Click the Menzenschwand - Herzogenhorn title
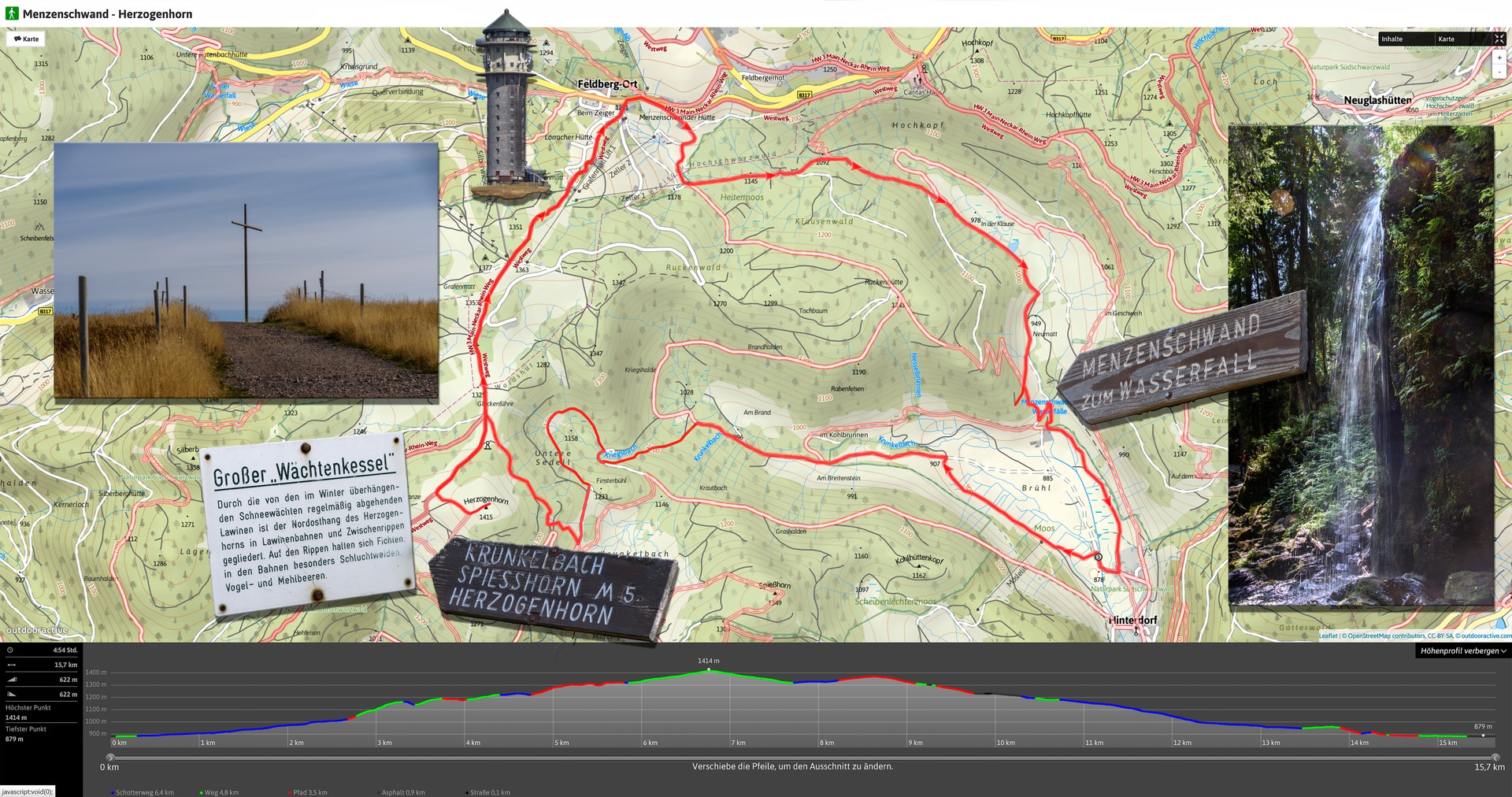Screen dimensions: 1512x797 click(107, 13)
